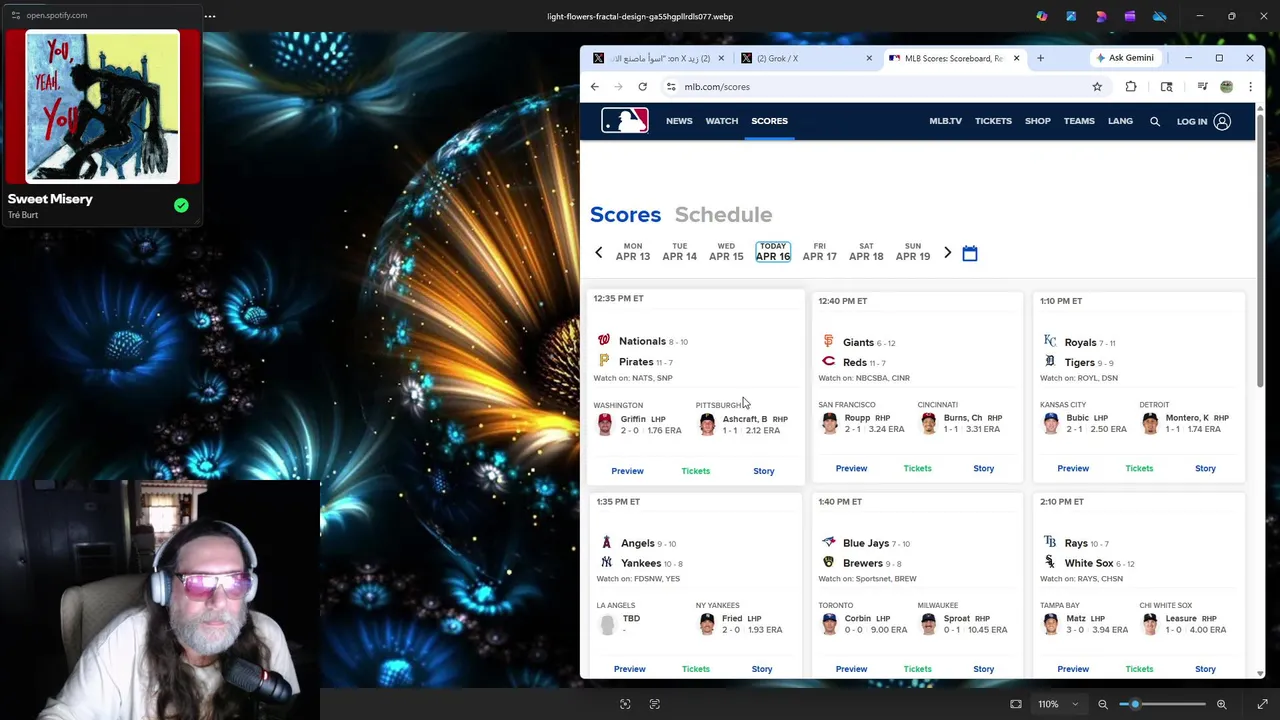The image size is (1280, 720).
Task: Reload the mlb.com page
Action: [642, 87]
